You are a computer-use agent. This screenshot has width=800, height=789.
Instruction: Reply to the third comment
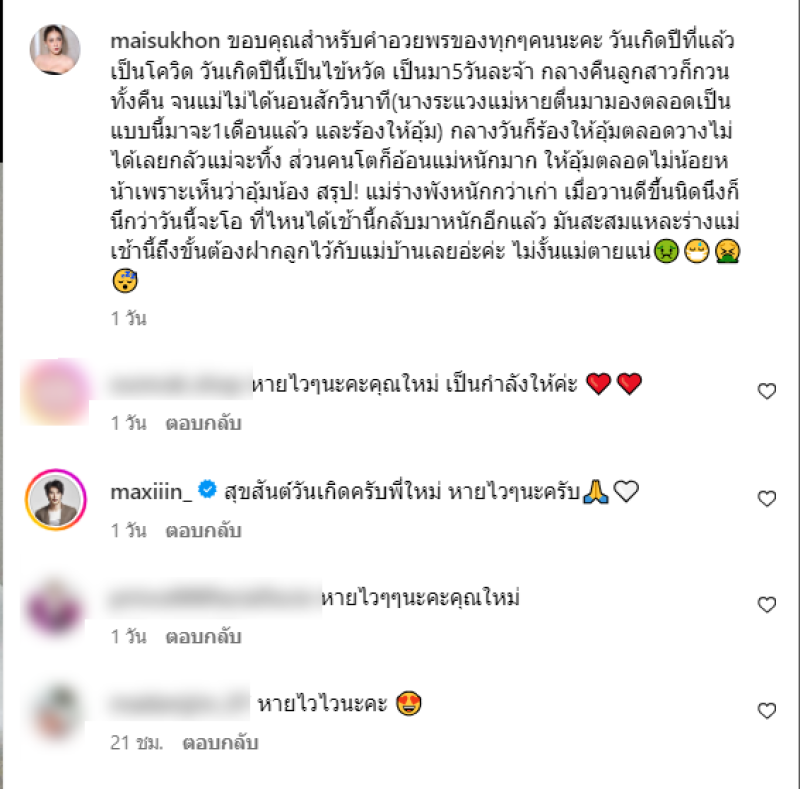point(203,637)
